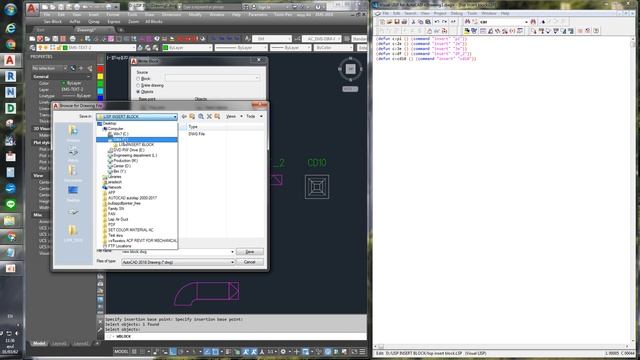Click the New file icon in the Visual LISP toolbar

382,22
